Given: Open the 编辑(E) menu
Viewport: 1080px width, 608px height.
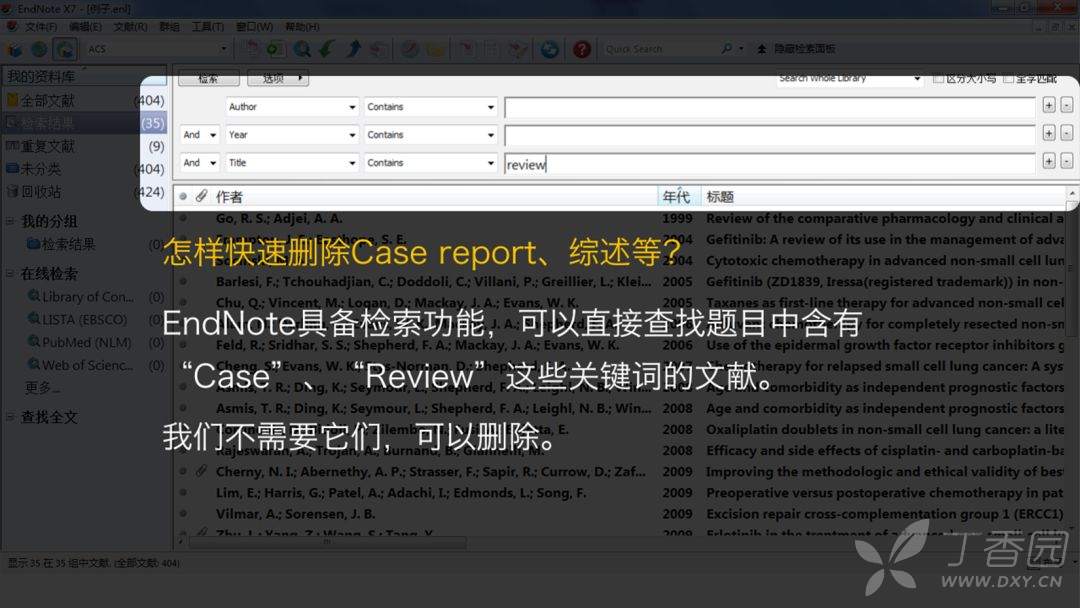Looking at the screenshot, I should [x=85, y=27].
